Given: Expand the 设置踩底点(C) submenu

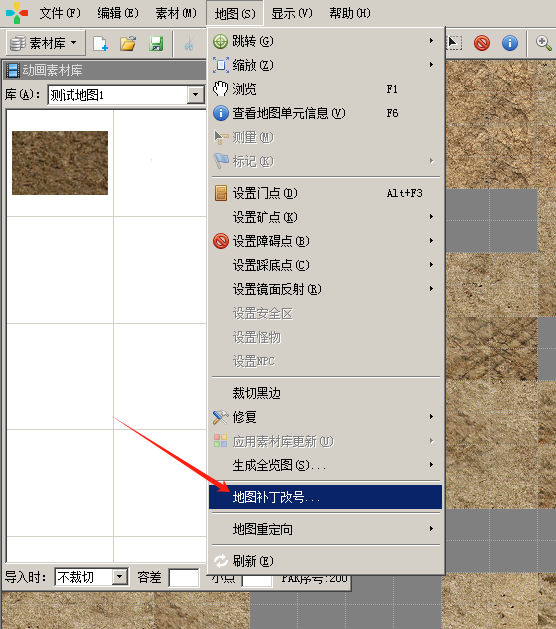Looking at the screenshot, I should click(x=325, y=265).
